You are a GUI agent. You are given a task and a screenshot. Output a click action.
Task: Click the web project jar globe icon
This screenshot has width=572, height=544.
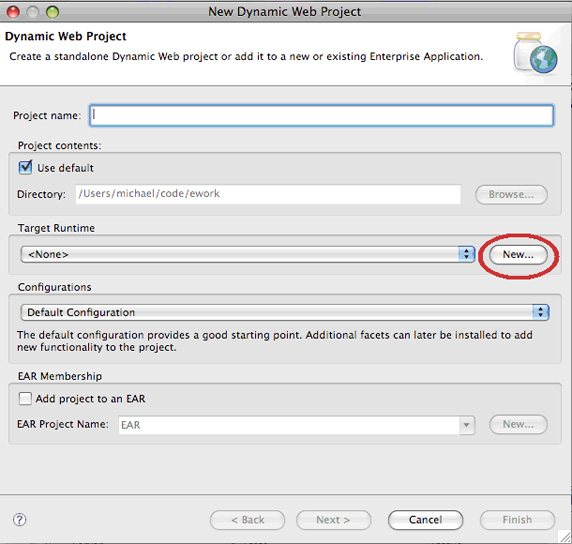click(536, 53)
